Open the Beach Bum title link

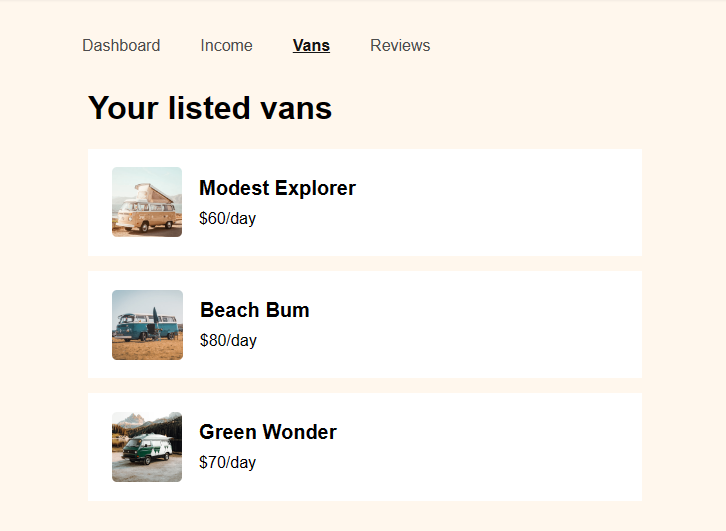coord(255,310)
